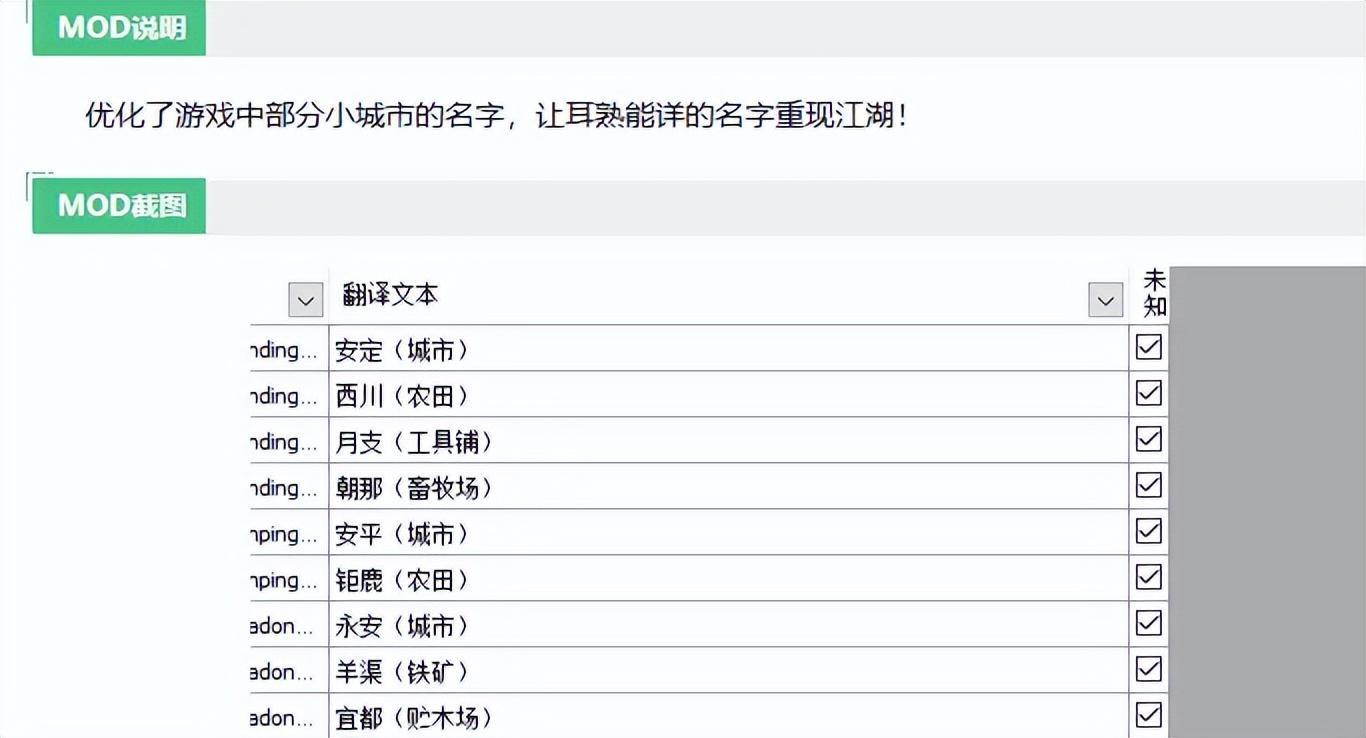The height and width of the screenshot is (738, 1366).
Task: Uncheck the checkbox for 安定（城市）row
Action: tap(1149, 347)
